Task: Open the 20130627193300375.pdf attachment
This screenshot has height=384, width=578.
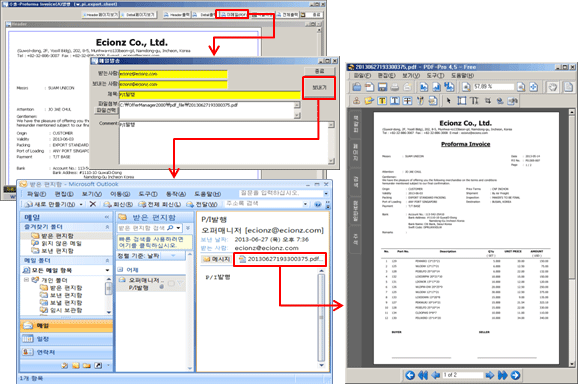Action: pyautogui.click(x=280, y=259)
